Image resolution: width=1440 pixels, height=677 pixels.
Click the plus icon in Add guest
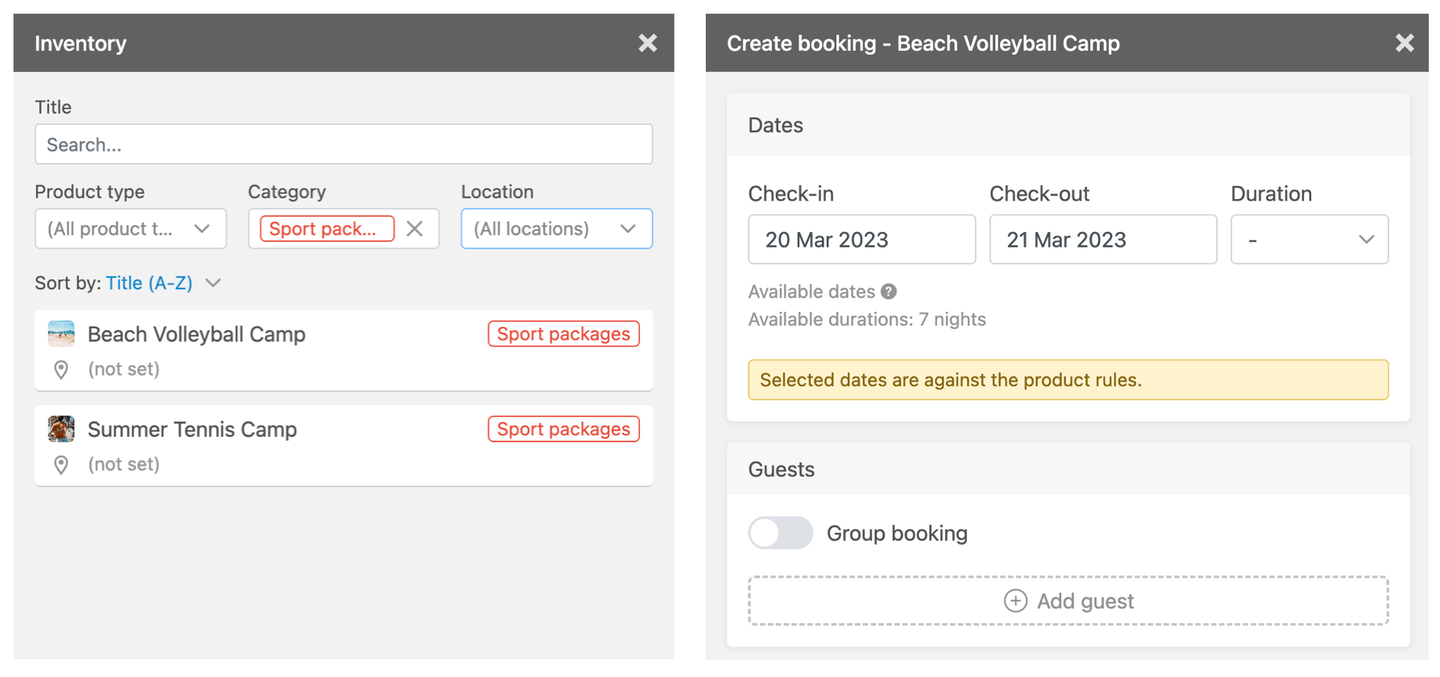point(1015,601)
